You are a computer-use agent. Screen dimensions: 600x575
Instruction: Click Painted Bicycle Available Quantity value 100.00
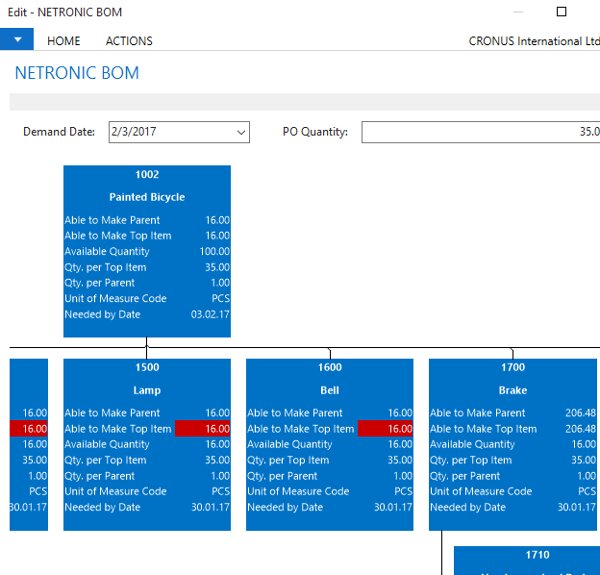click(215, 252)
